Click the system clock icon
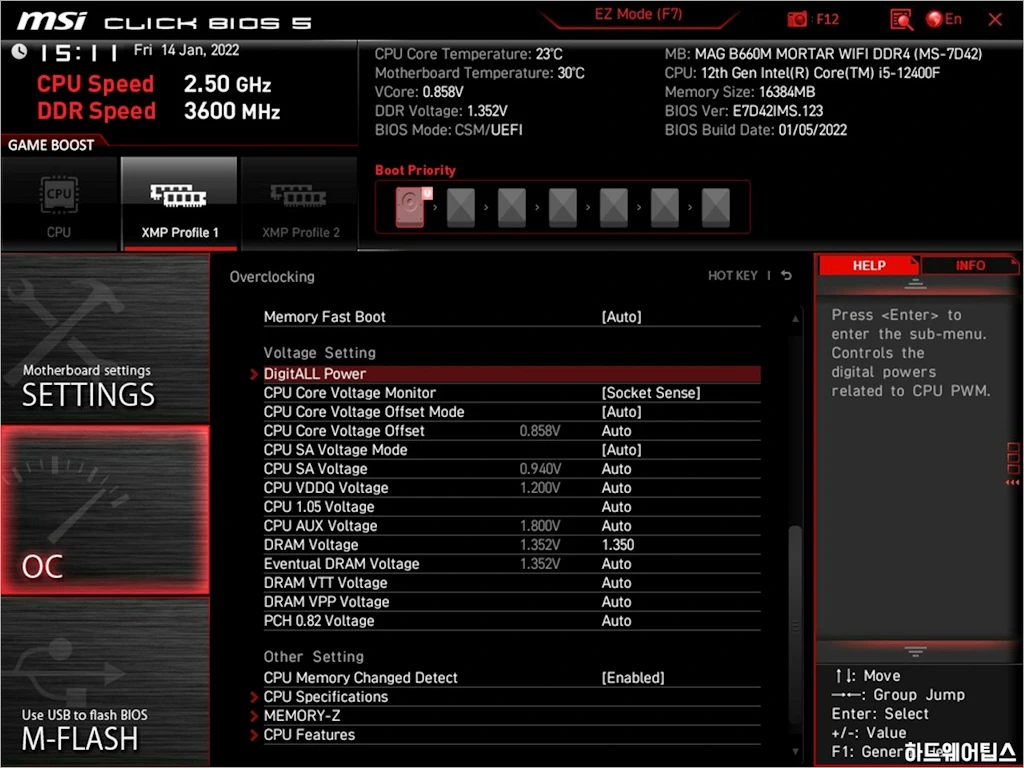The height and width of the screenshot is (768, 1024). (x=20, y=51)
